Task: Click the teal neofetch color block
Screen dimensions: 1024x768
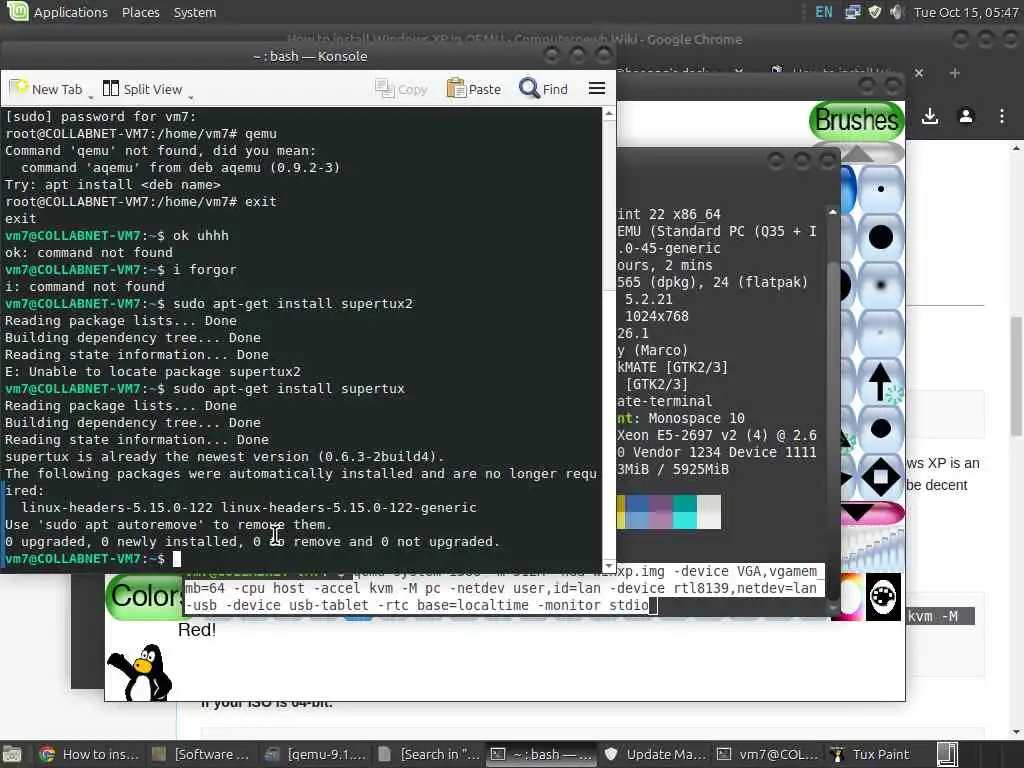Action: pos(684,511)
